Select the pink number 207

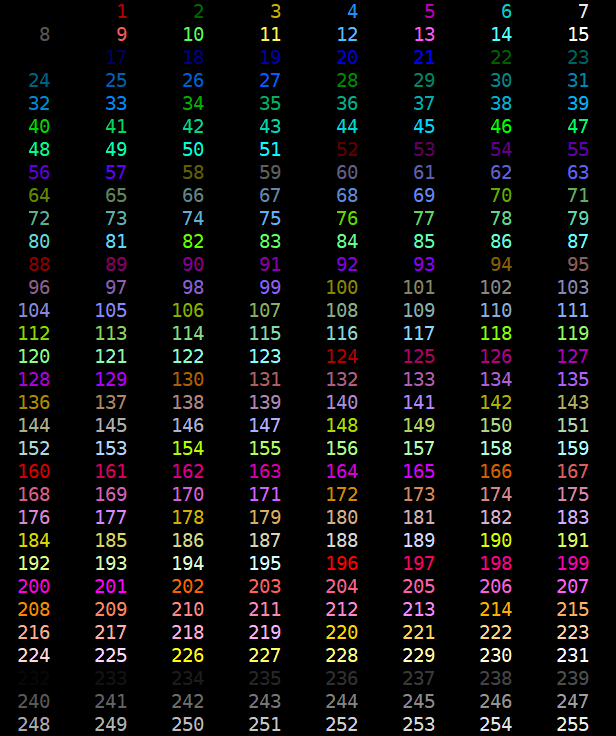(573, 586)
